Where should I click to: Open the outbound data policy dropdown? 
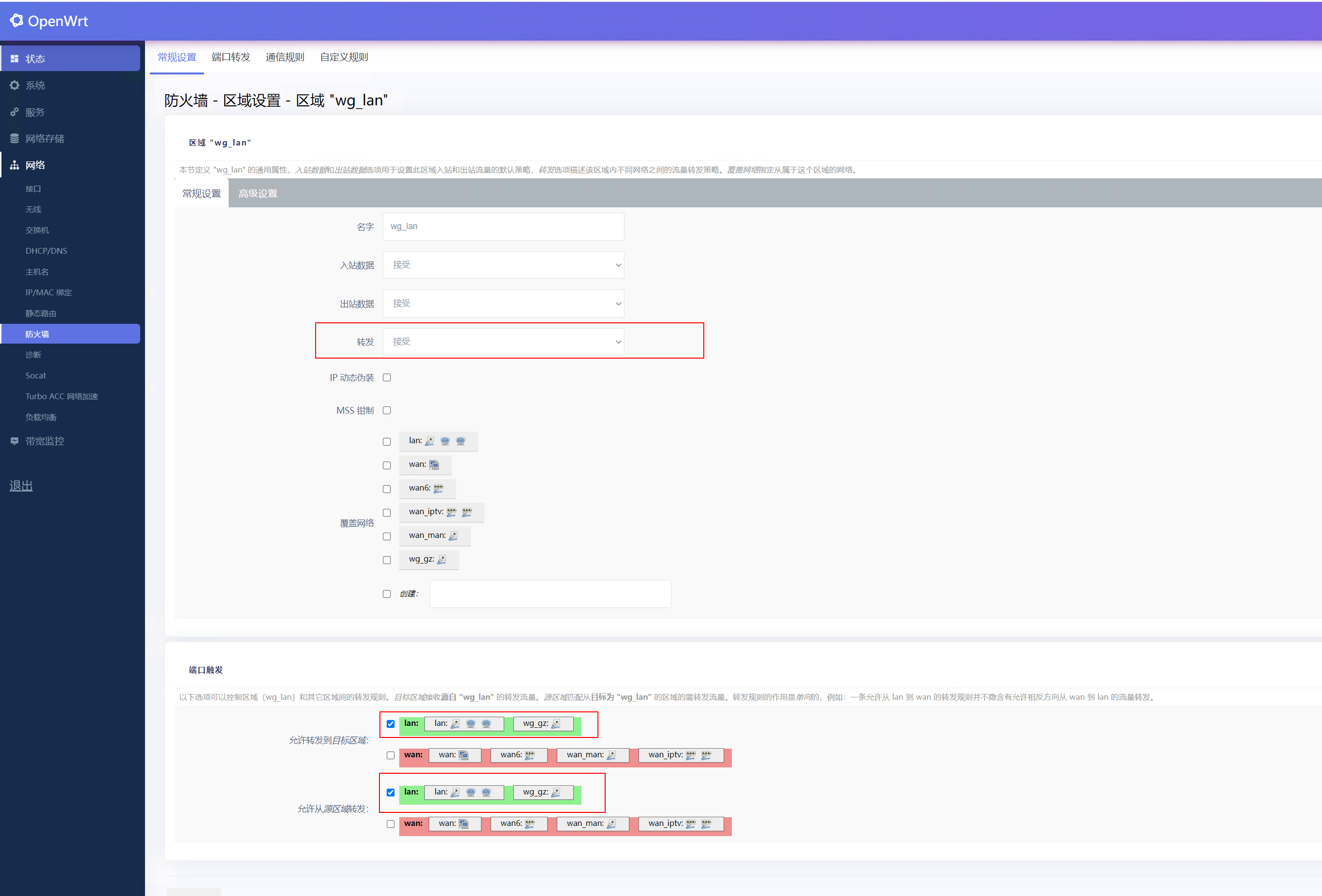503,304
